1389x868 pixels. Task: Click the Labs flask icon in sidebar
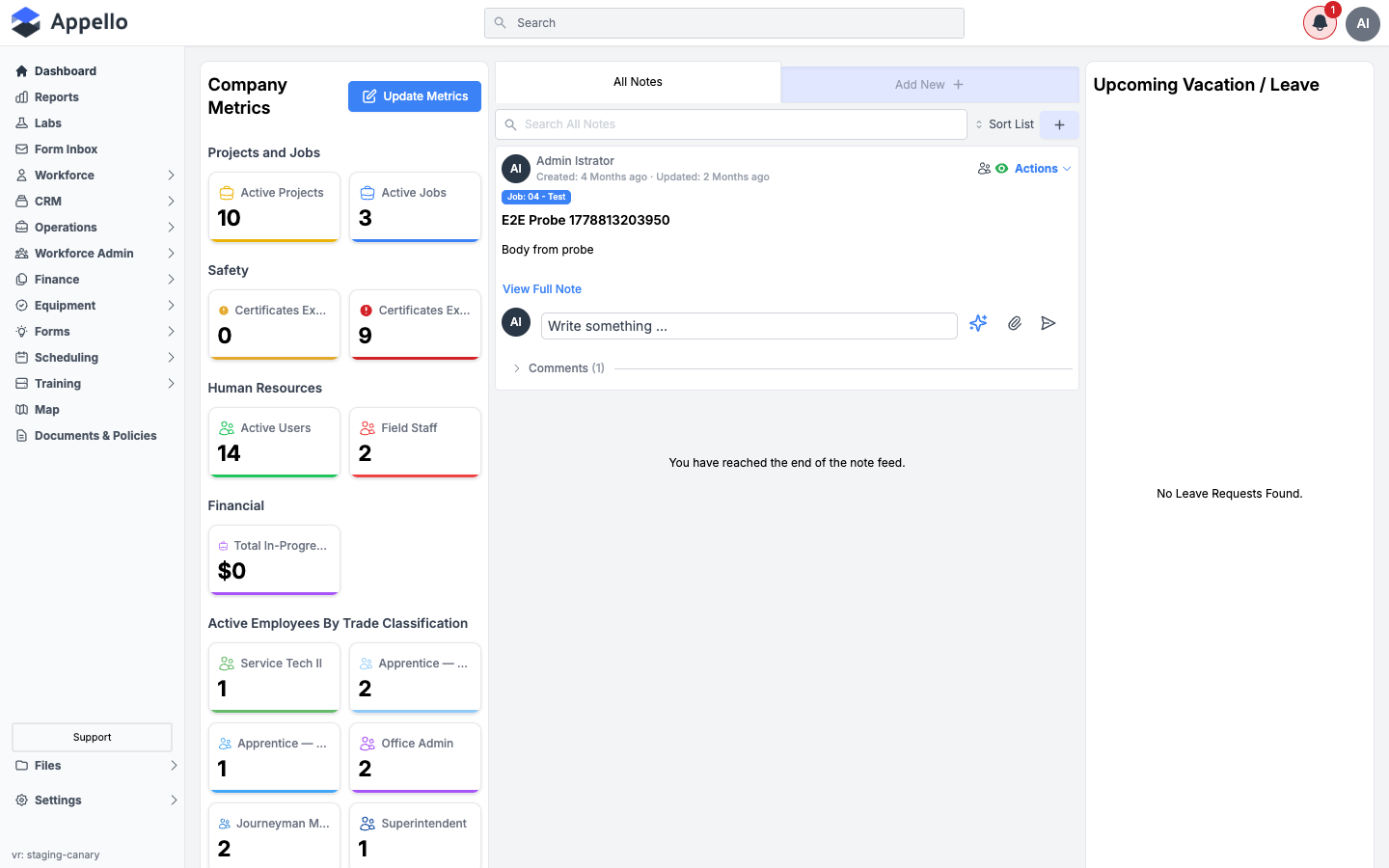(x=21, y=123)
